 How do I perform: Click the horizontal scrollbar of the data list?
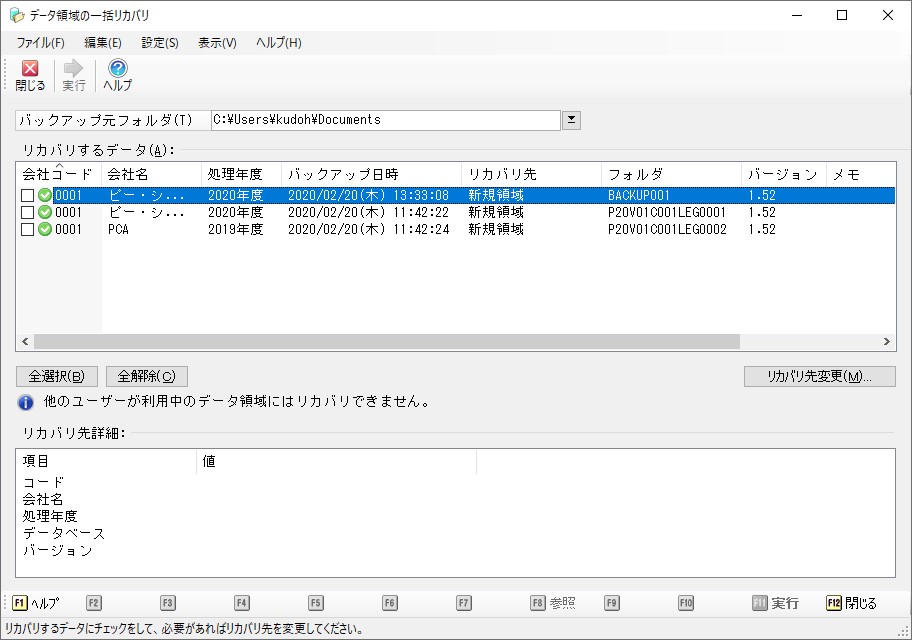(400, 342)
